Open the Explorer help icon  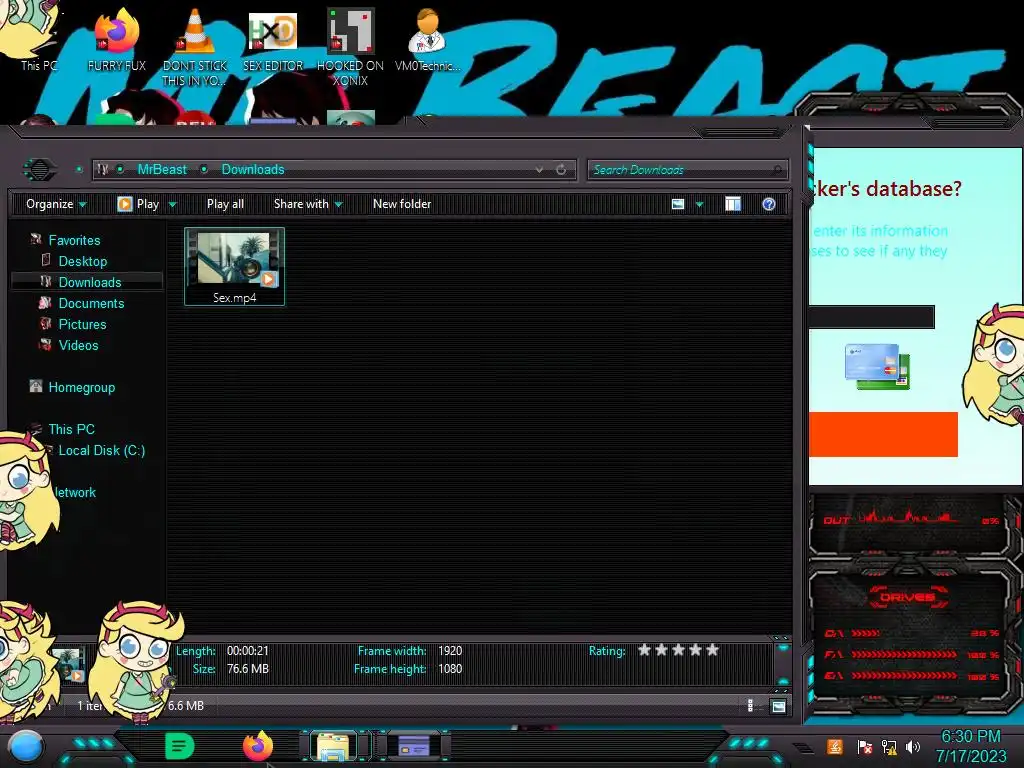click(x=769, y=204)
